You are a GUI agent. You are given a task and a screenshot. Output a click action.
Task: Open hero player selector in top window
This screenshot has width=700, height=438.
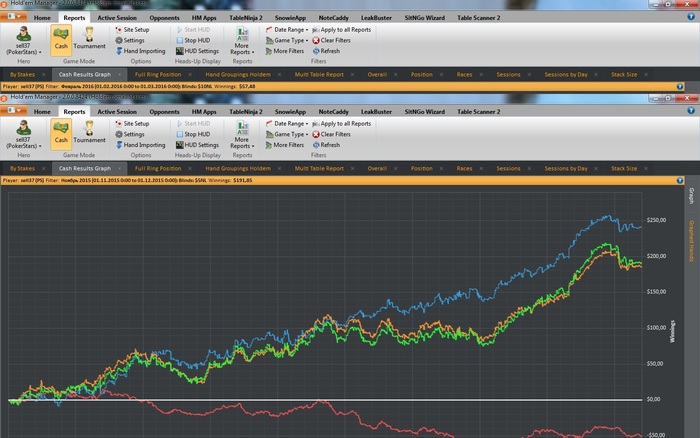pyautogui.click(x=23, y=40)
